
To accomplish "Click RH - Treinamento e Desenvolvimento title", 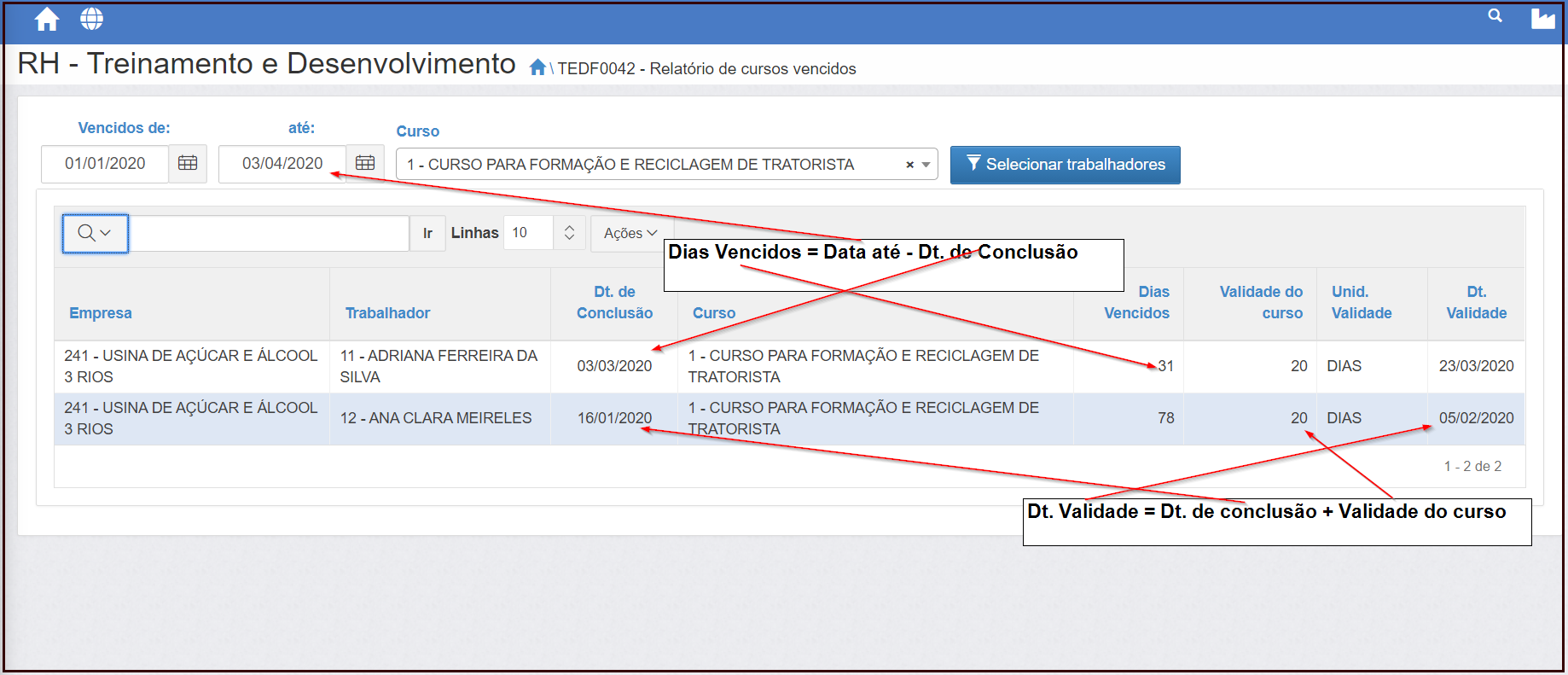I will (266, 63).
